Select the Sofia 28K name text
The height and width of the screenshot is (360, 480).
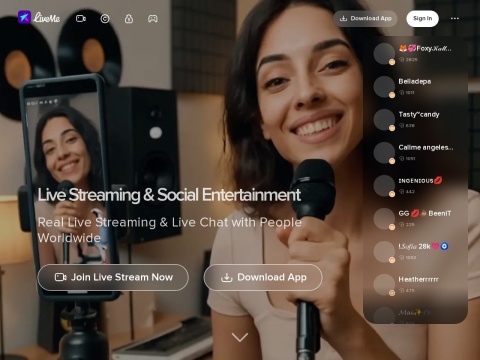tap(423, 246)
